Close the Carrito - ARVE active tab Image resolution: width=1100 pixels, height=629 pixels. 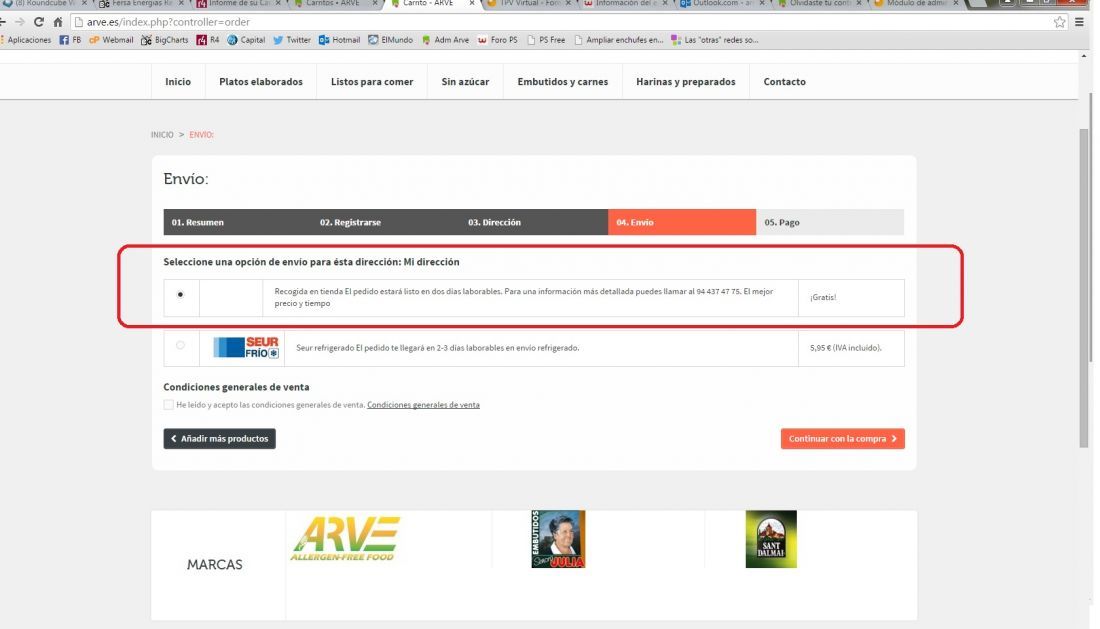tap(471, 4)
